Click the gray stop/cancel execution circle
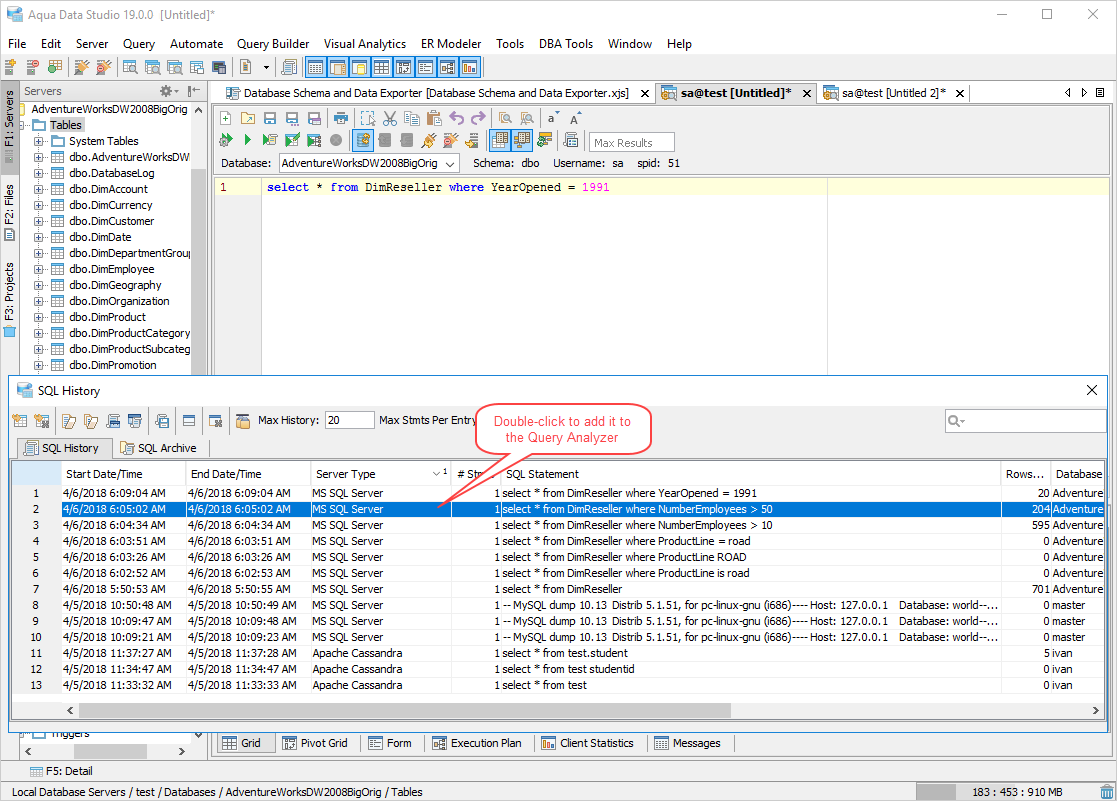Screen dimensions: 1117x801 [x=336, y=140]
